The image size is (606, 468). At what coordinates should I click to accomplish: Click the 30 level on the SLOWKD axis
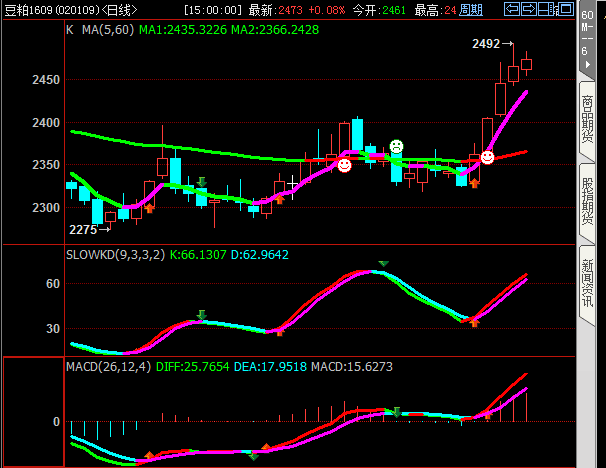(x=53, y=329)
